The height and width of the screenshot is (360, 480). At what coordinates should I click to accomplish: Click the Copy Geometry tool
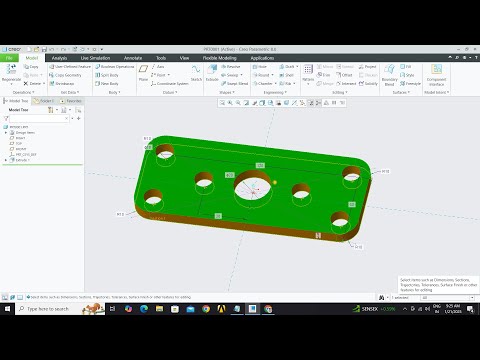[65, 75]
